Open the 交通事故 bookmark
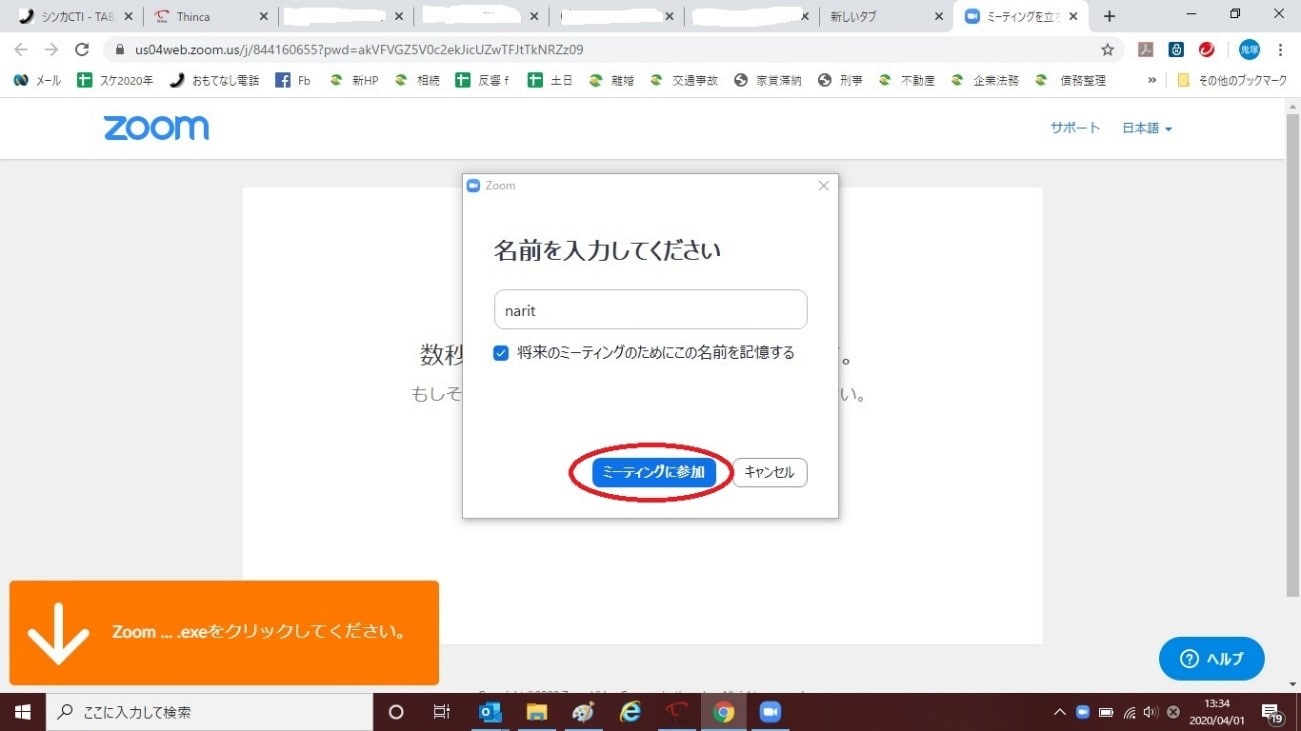 [x=684, y=80]
